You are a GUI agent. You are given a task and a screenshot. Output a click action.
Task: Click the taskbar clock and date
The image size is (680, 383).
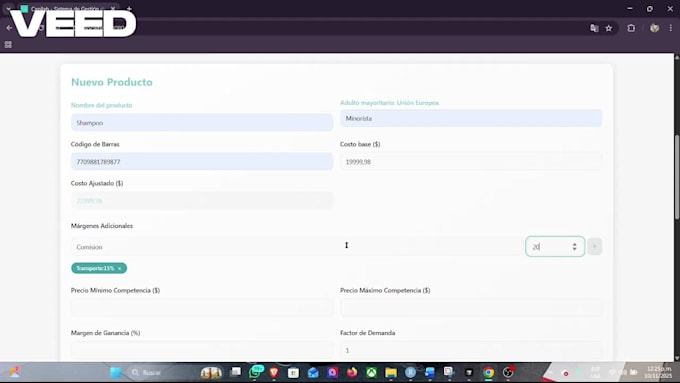658,372
